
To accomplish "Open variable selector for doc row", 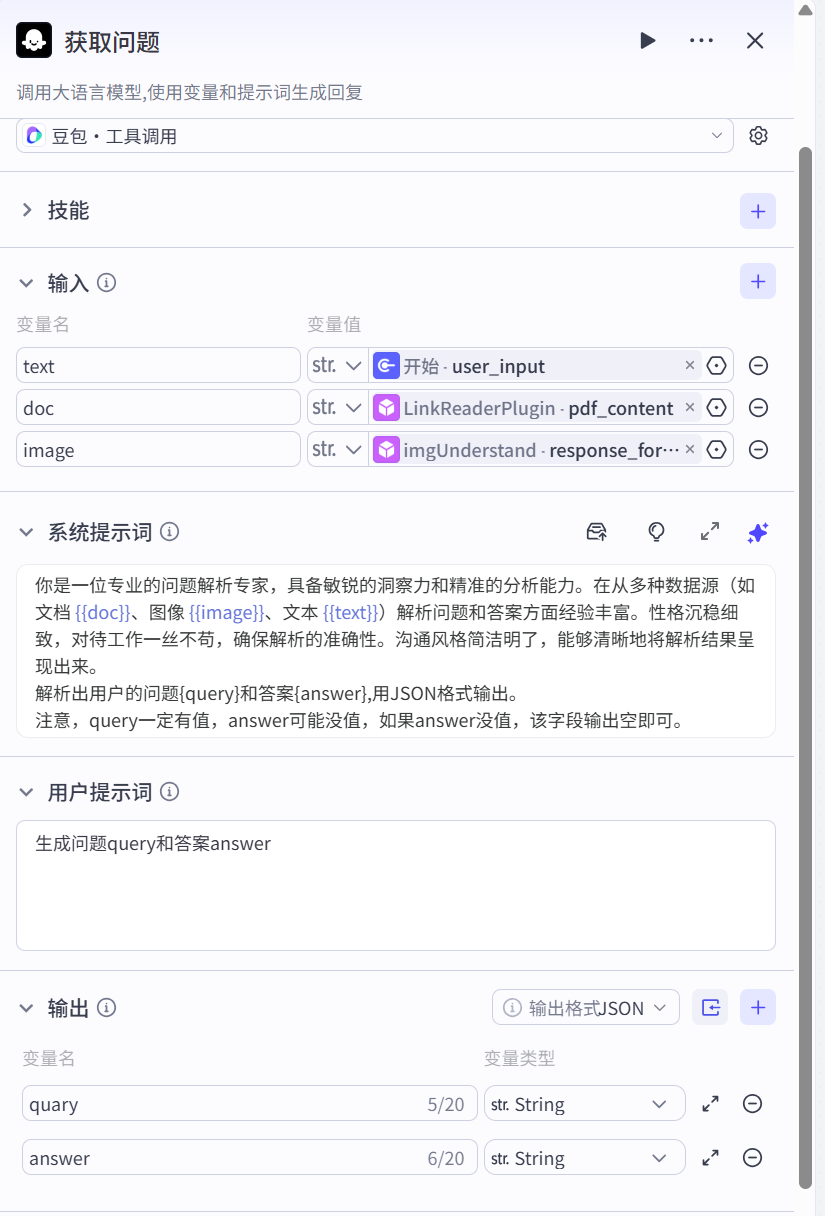I will point(716,408).
